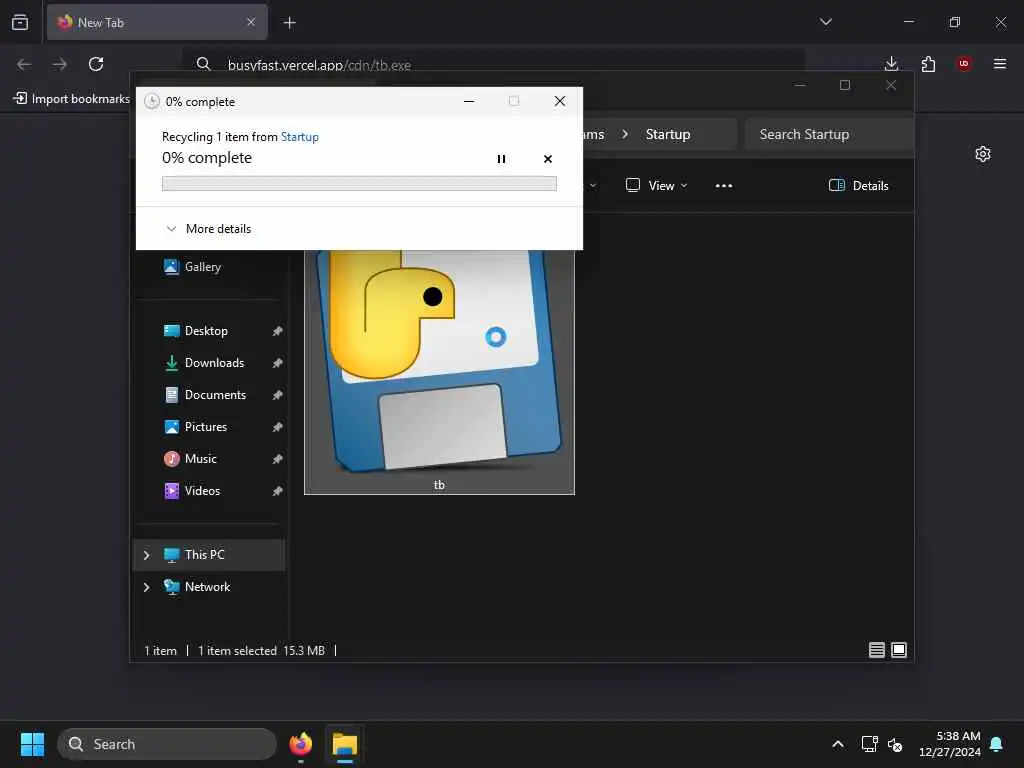This screenshot has height=768, width=1024.
Task: Toggle the Details pane
Action: (x=859, y=185)
